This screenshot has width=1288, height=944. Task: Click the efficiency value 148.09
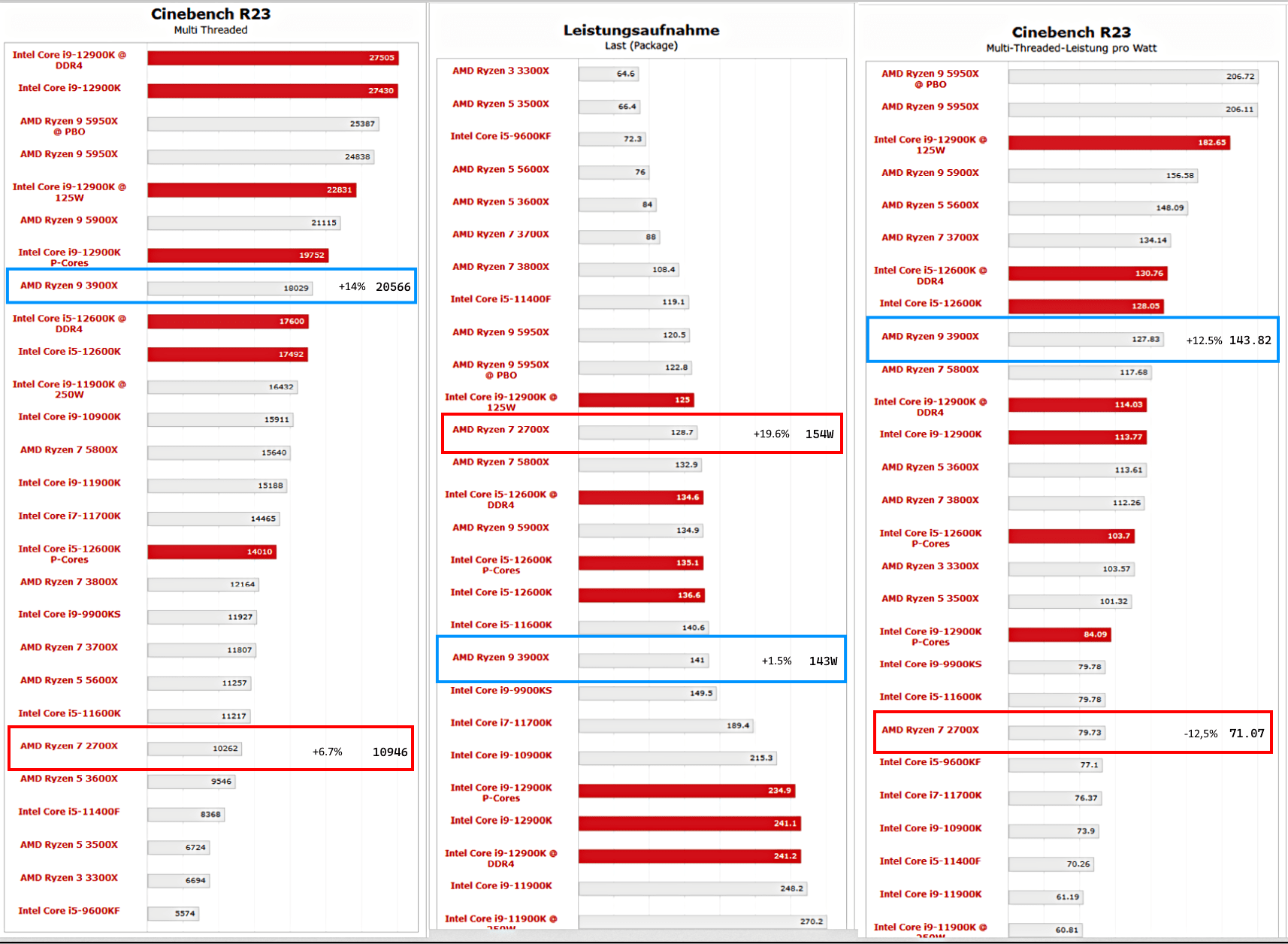(1170, 208)
